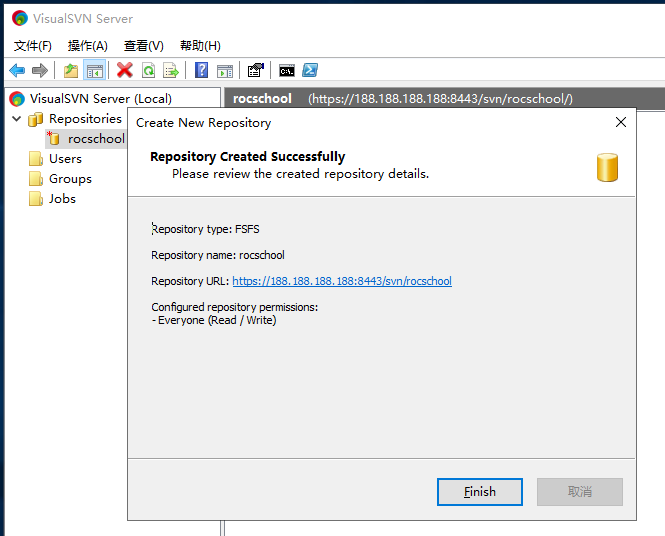
Task: Click the VisualSVN Server title bar logo
Action: (20, 18)
